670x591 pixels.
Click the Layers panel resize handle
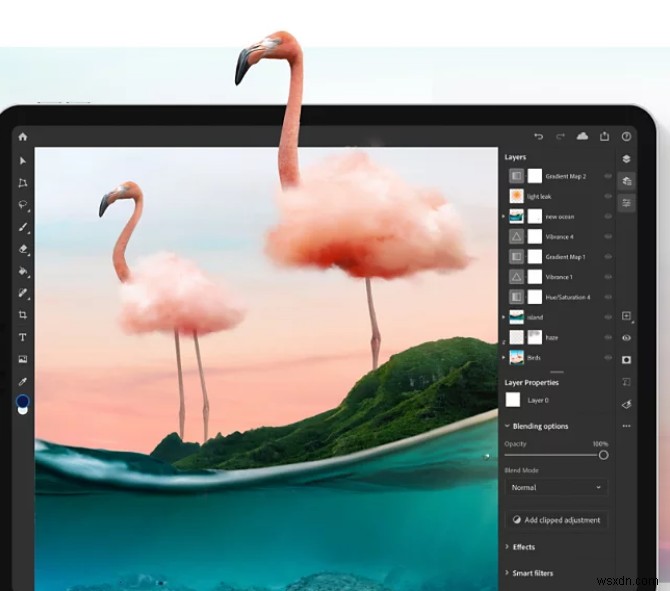(556, 372)
